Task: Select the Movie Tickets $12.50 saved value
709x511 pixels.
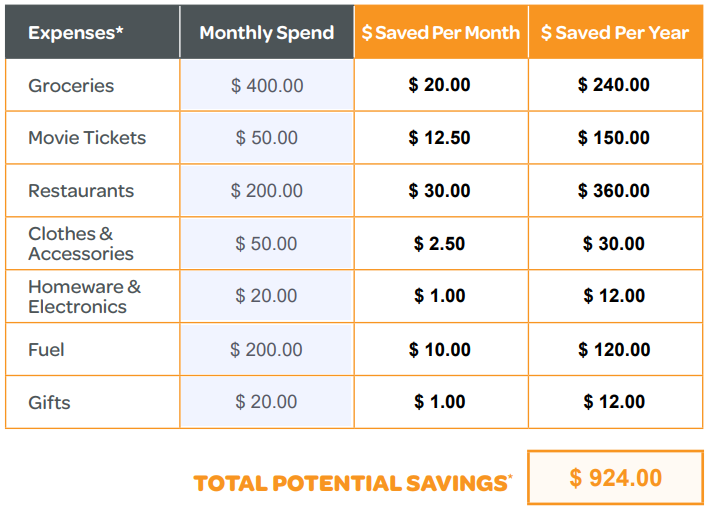Action: (x=440, y=137)
